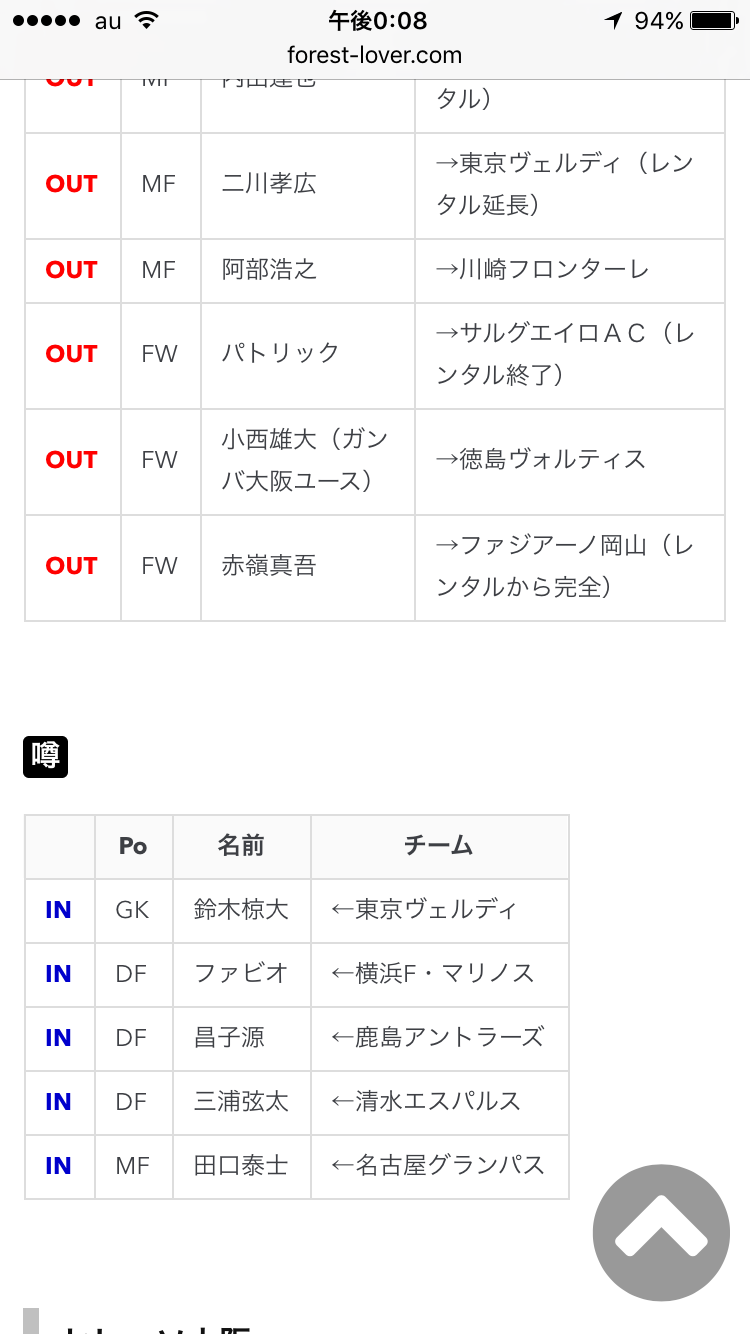Tap the チーム column header

click(x=439, y=846)
